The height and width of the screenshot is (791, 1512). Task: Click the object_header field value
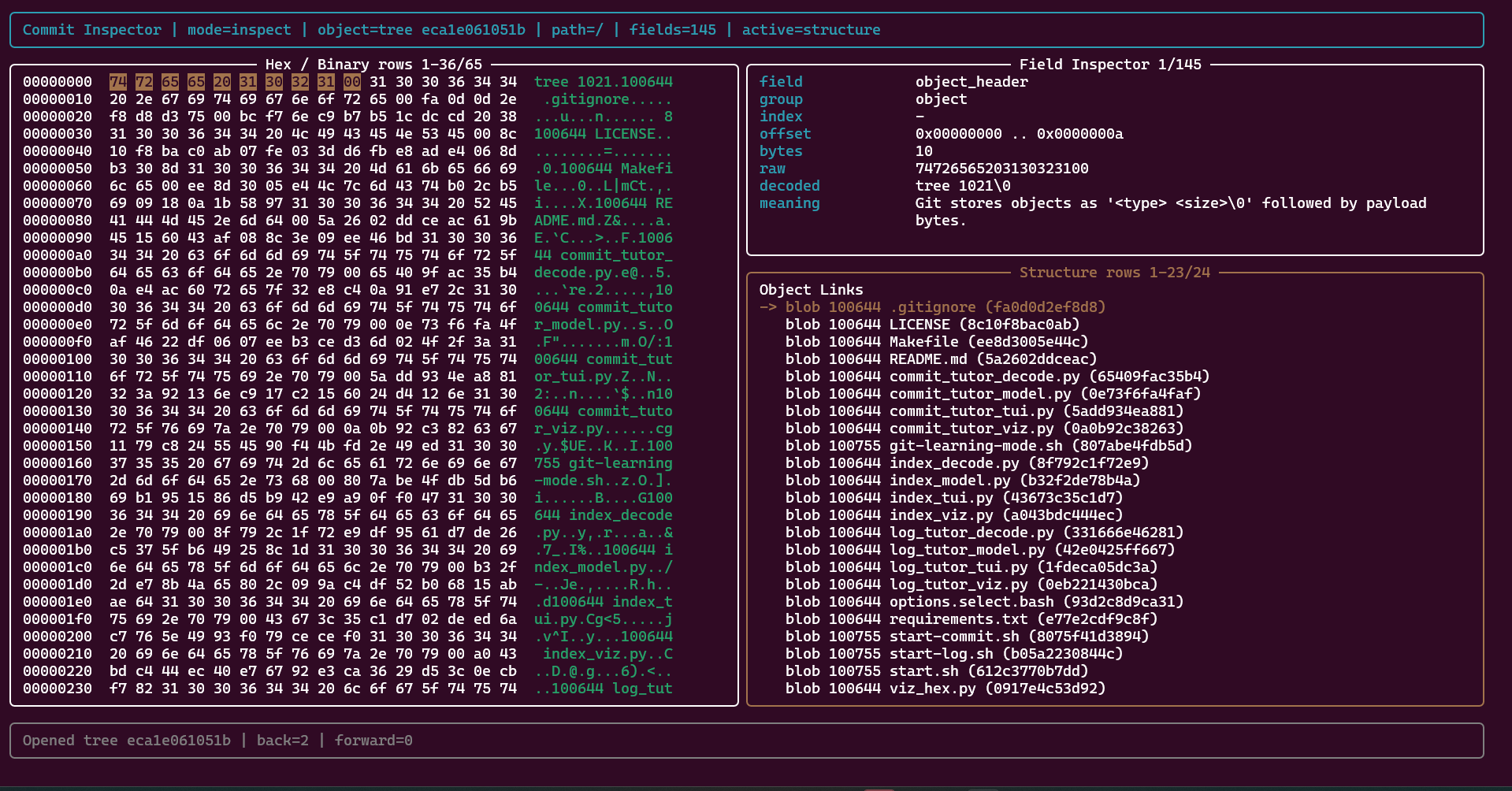click(x=971, y=82)
